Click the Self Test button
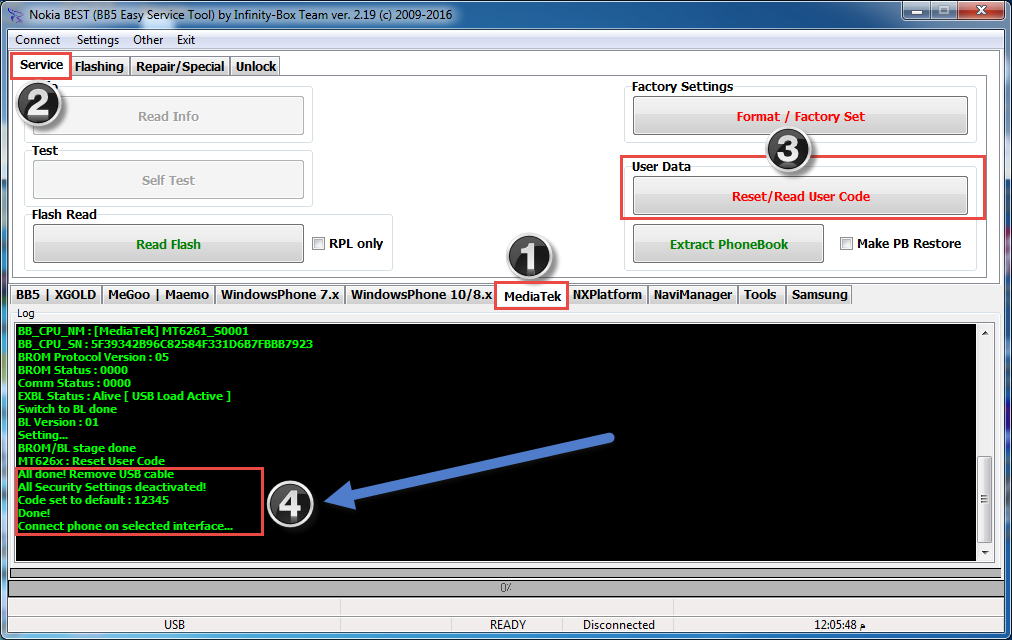This screenshot has width=1012, height=640. [168, 180]
